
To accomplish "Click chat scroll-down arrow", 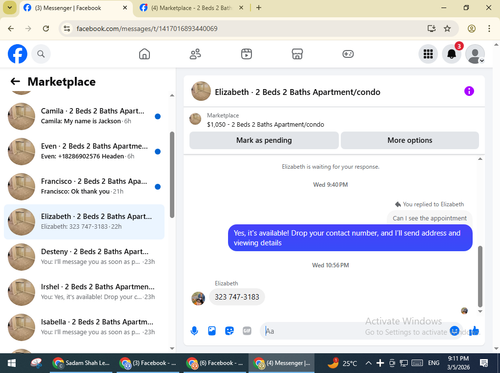I will (480, 311).
